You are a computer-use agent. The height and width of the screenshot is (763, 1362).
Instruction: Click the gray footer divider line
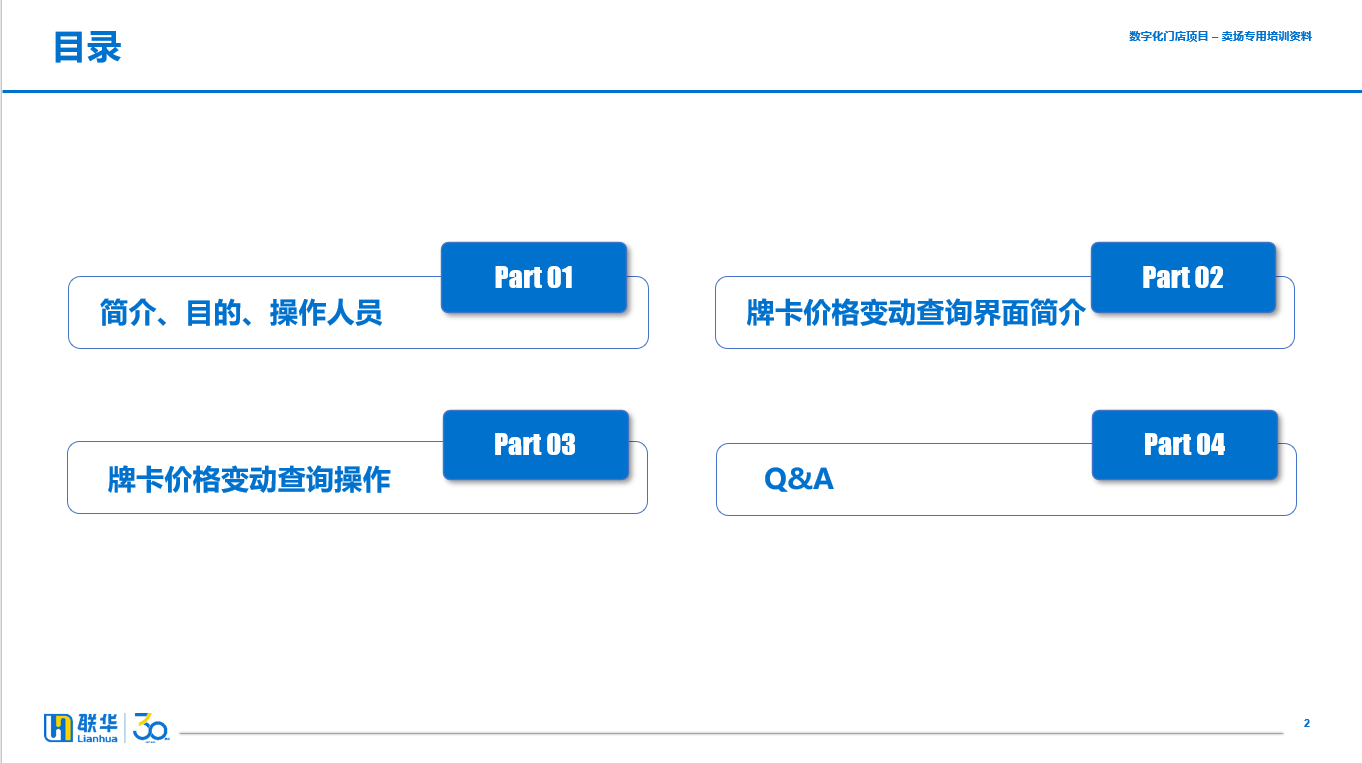(731, 734)
